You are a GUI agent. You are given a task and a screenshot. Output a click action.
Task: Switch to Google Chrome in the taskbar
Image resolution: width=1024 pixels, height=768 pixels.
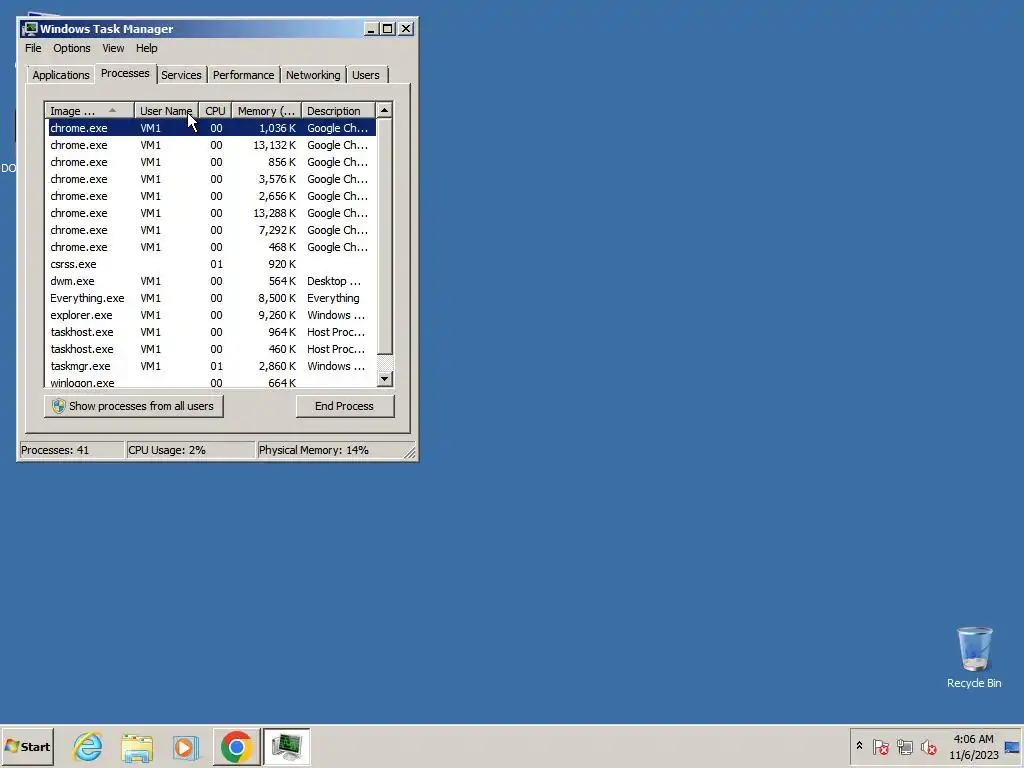click(236, 746)
